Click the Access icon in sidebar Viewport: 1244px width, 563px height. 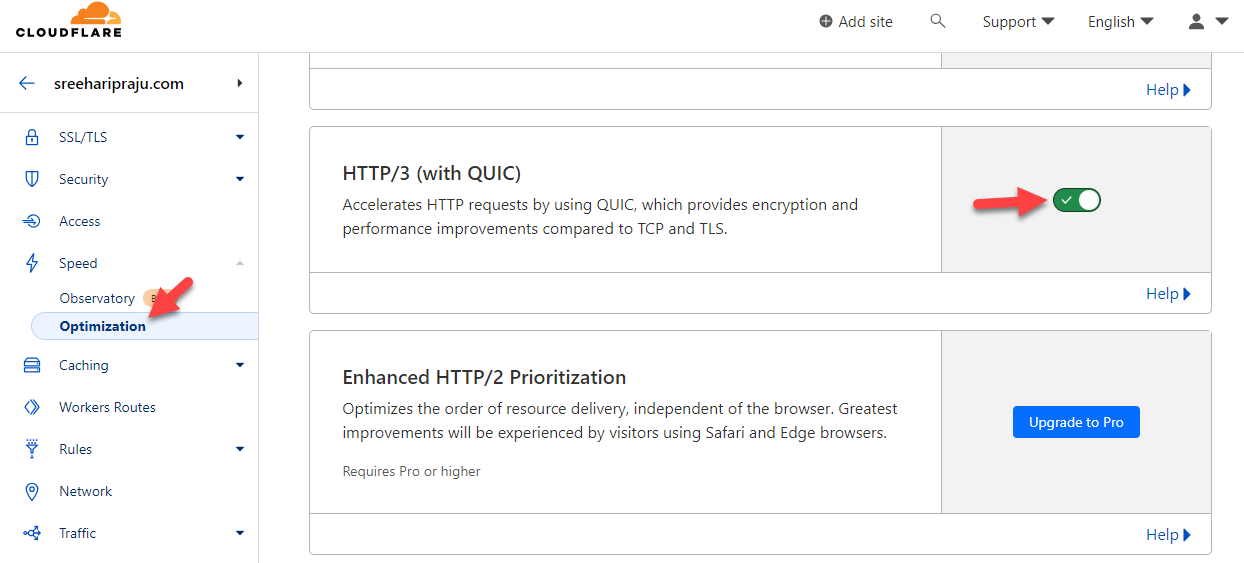tap(32, 221)
